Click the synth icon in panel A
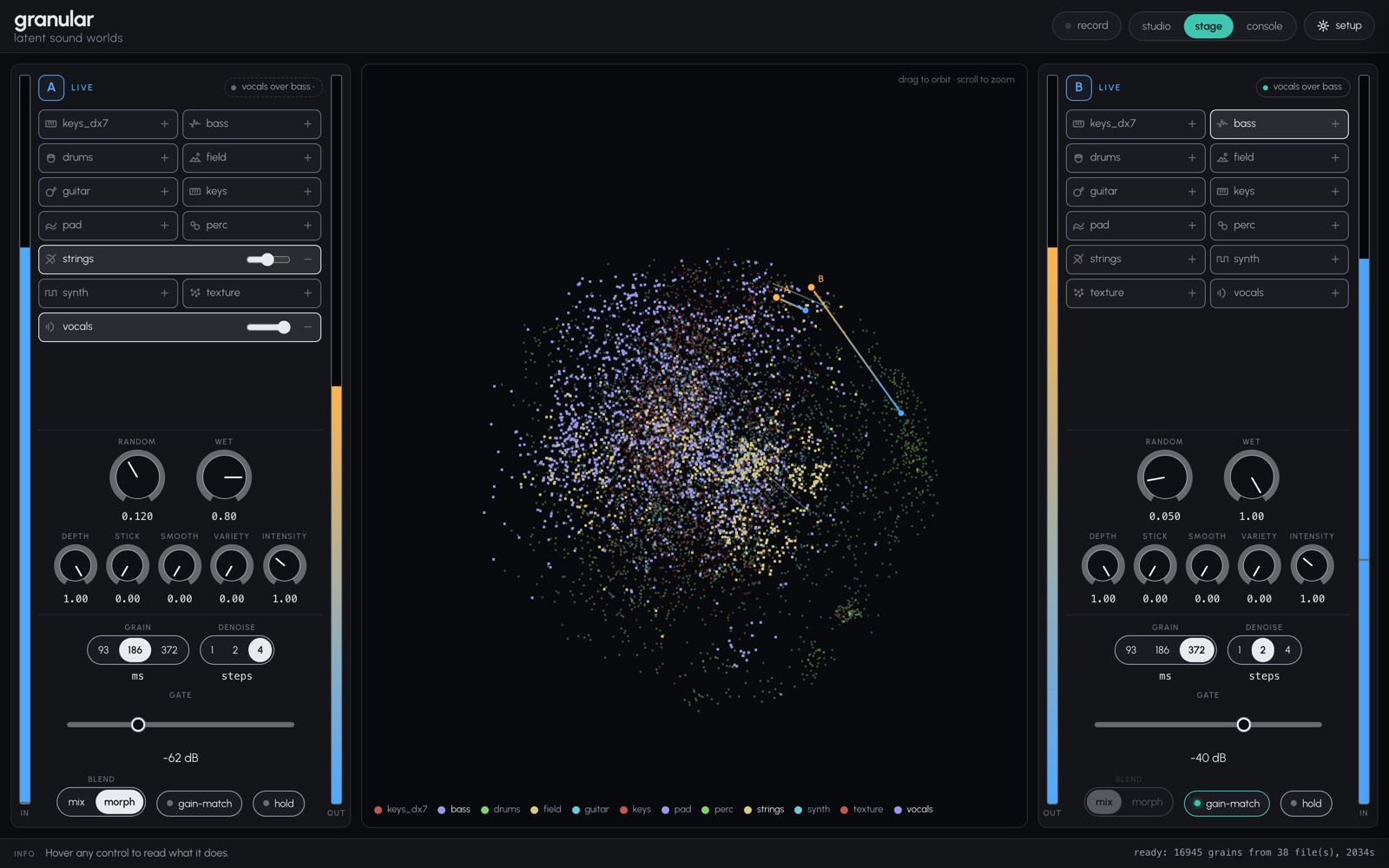The height and width of the screenshot is (868, 1389). [x=51, y=293]
